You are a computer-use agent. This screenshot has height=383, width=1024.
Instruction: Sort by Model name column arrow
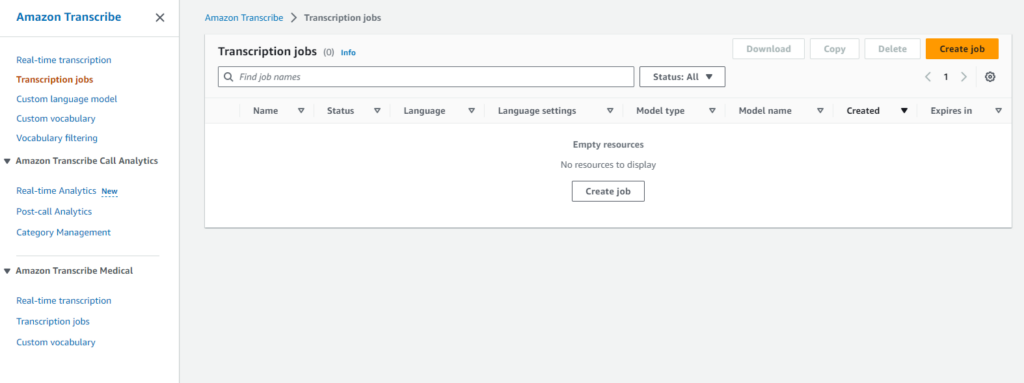pyautogui.click(x=820, y=111)
